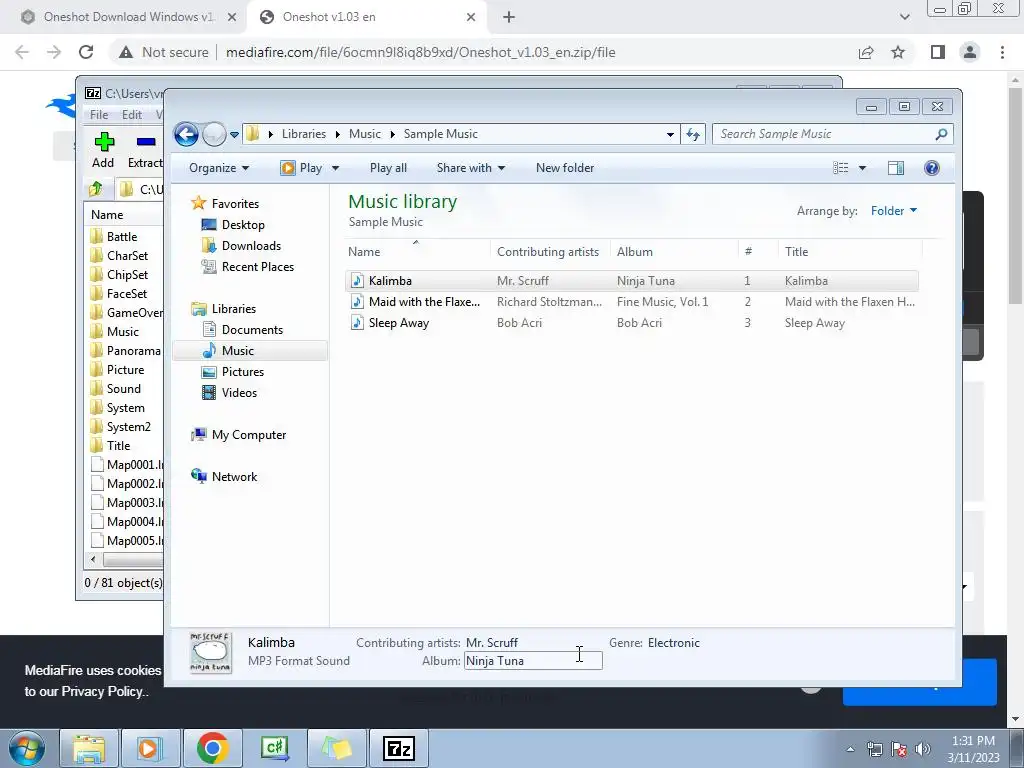The width and height of the screenshot is (1024, 768).
Task: Select Maid with the Flaxen Hair file
Action: (x=632, y=302)
